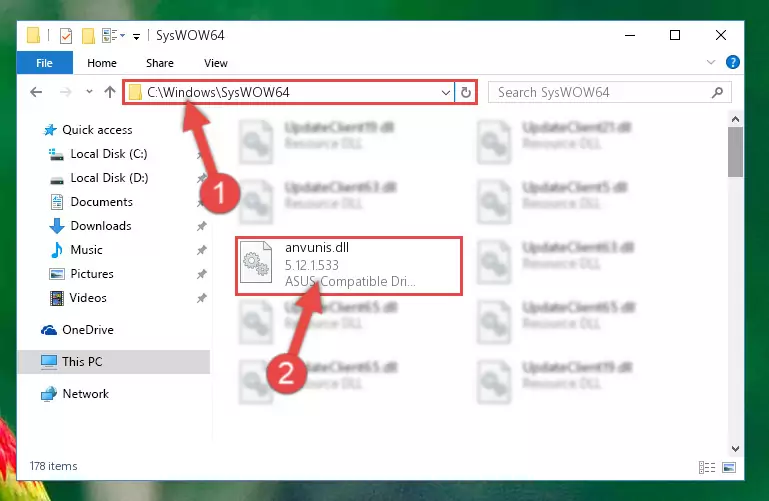Open Help with the question mark icon
769x501 pixels.
pos(733,62)
